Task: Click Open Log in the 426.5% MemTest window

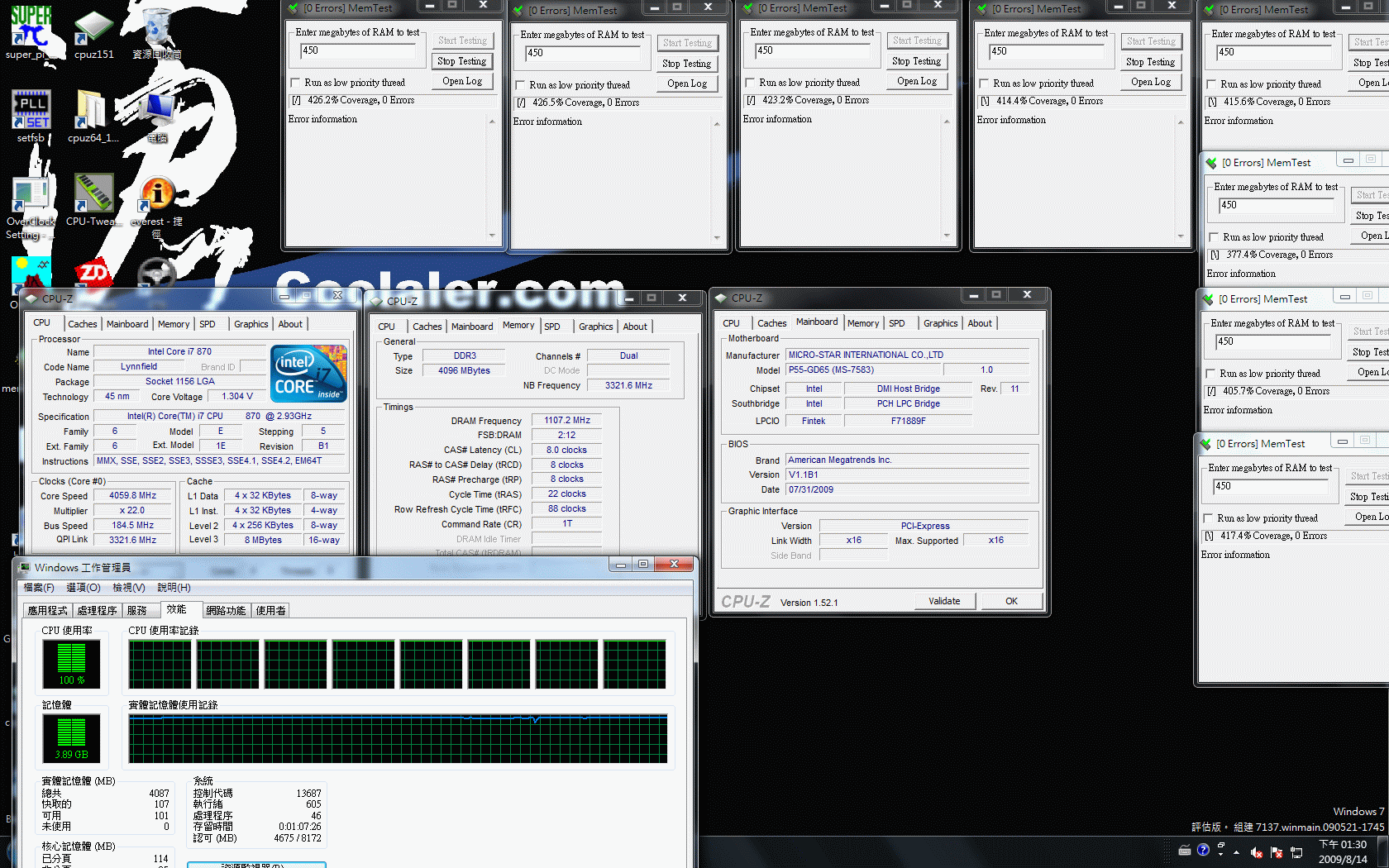Action: (687, 83)
